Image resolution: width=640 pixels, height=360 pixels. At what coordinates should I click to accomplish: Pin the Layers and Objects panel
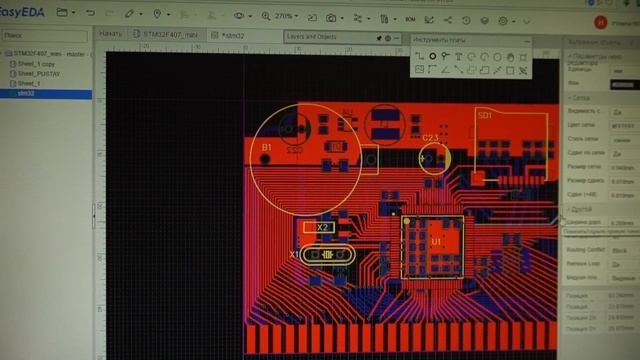(x=379, y=38)
